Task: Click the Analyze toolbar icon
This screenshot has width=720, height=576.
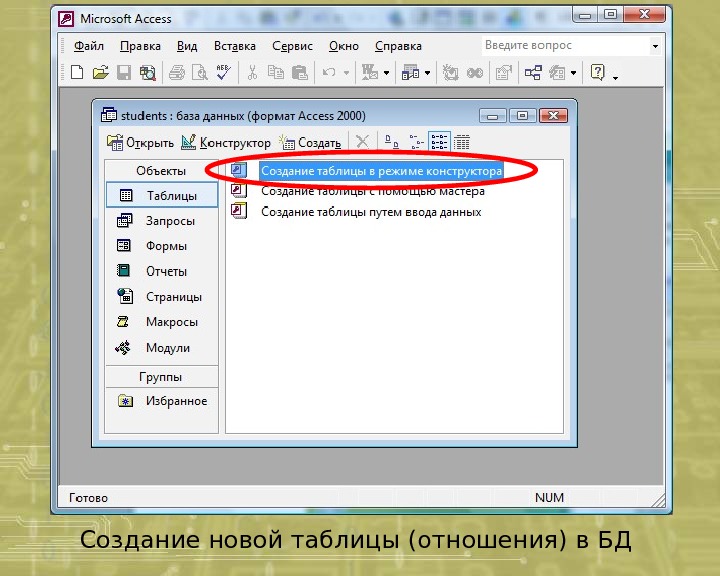Action: tap(410, 73)
